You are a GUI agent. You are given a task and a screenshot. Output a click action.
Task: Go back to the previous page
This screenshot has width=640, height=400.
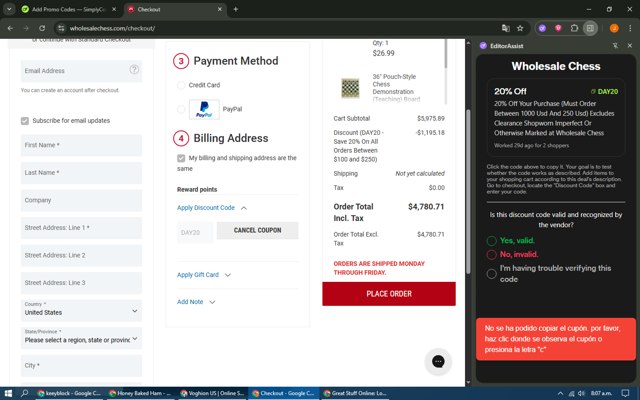10,28
